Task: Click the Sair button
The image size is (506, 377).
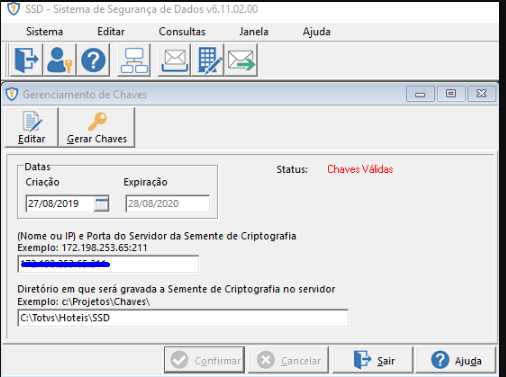Action: coord(373,360)
